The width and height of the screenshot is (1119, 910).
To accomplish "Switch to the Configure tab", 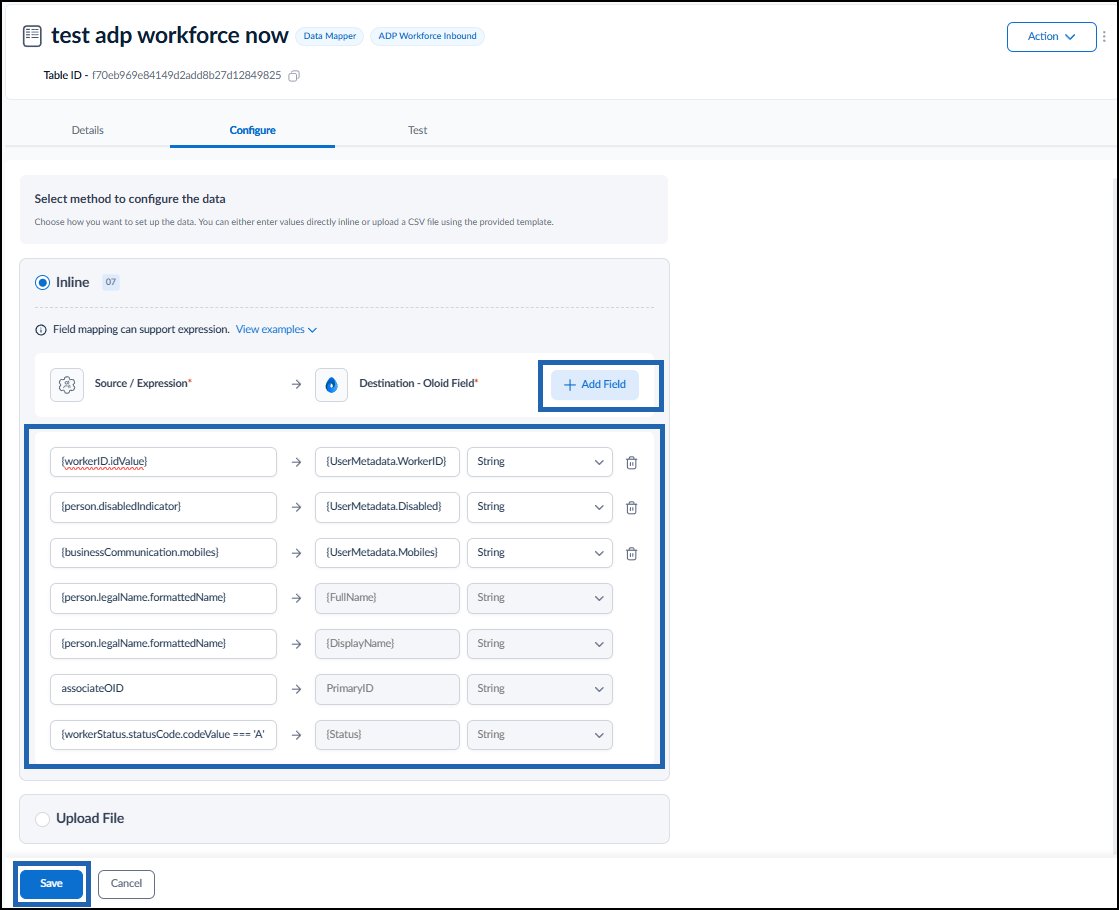I will click(x=253, y=130).
